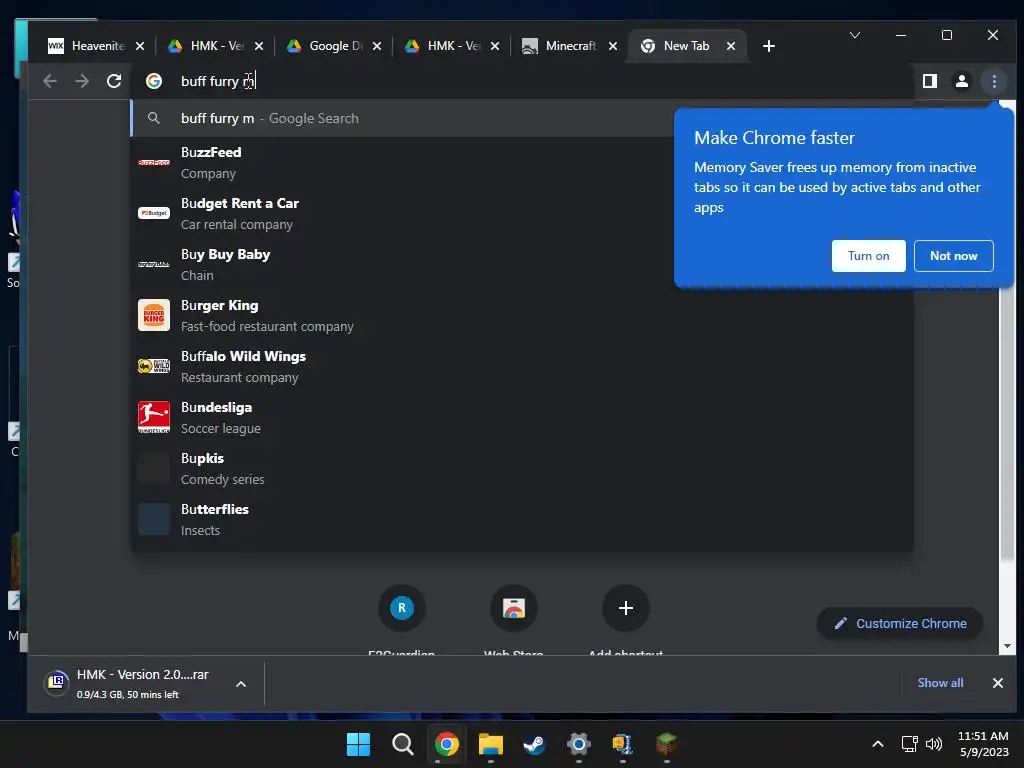Close the downloads bar
Viewport: 1024px width, 768px height.
point(997,683)
